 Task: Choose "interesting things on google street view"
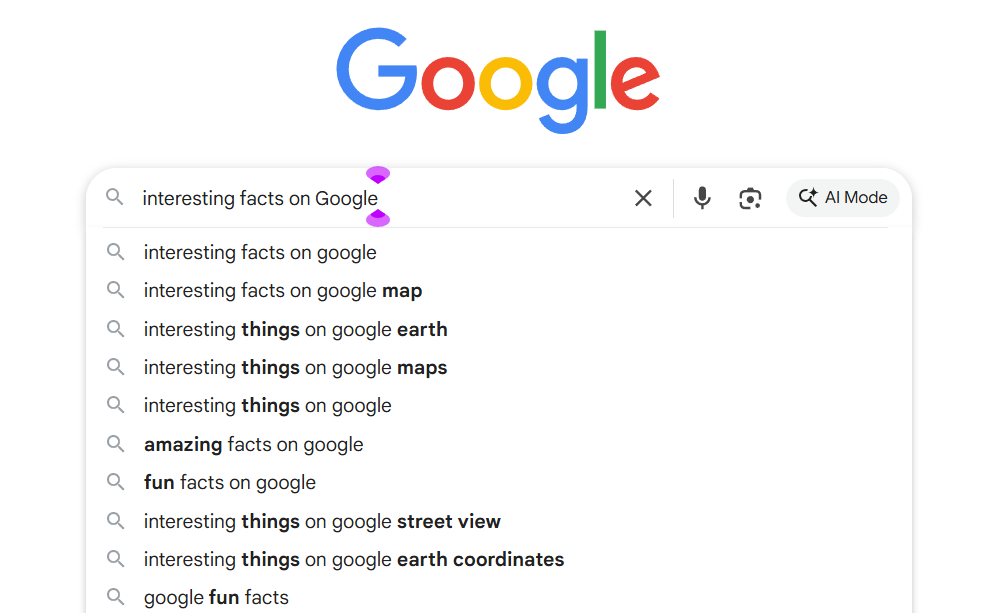pyautogui.click(x=322, y=521)
